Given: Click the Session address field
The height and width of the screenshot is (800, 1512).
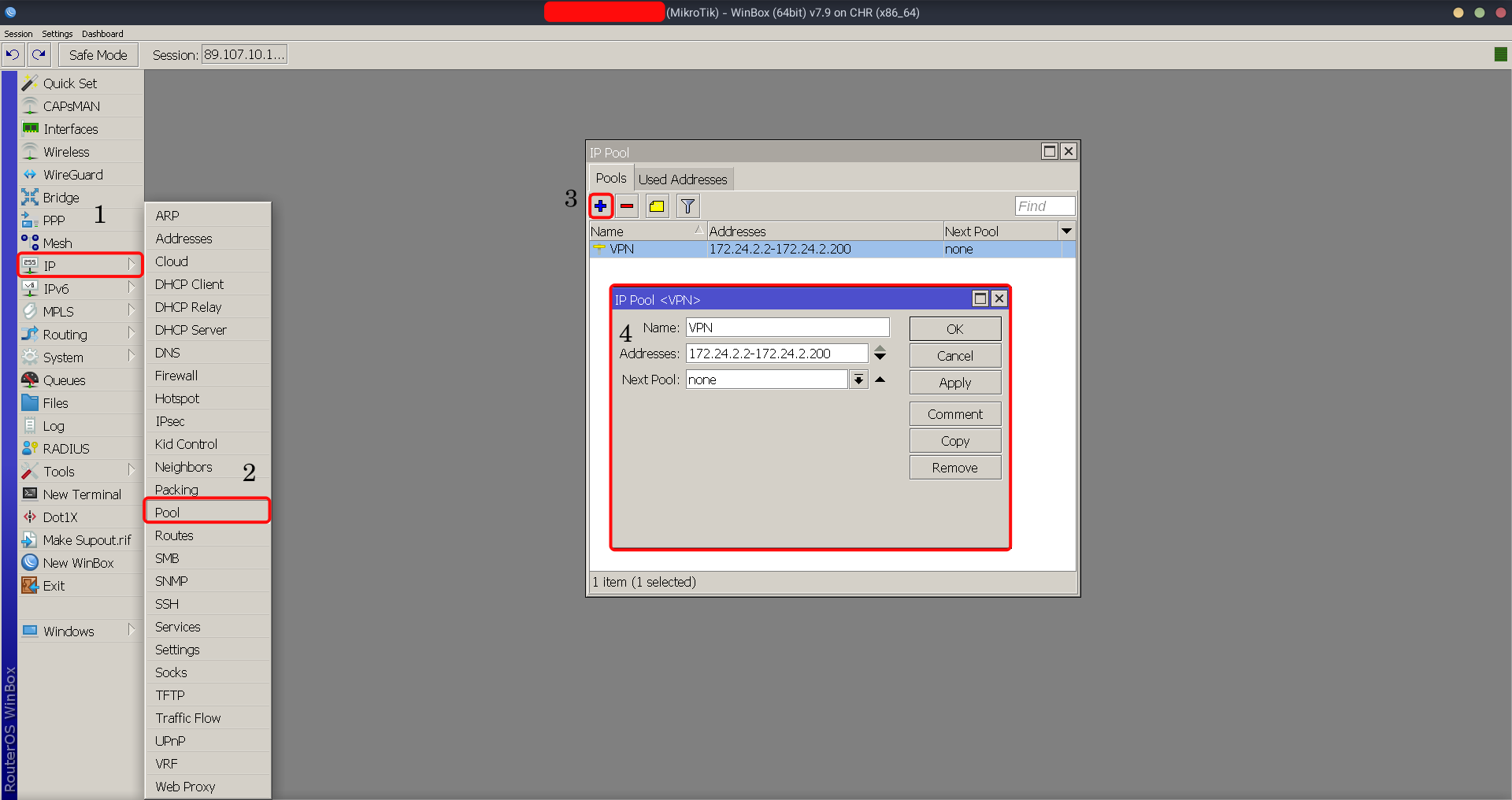Looking at the screenshot, I should click(x=244, y=54).
